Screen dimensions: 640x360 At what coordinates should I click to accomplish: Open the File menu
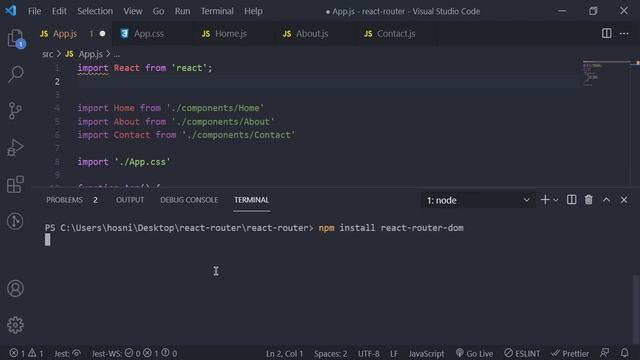coord(34,11)
